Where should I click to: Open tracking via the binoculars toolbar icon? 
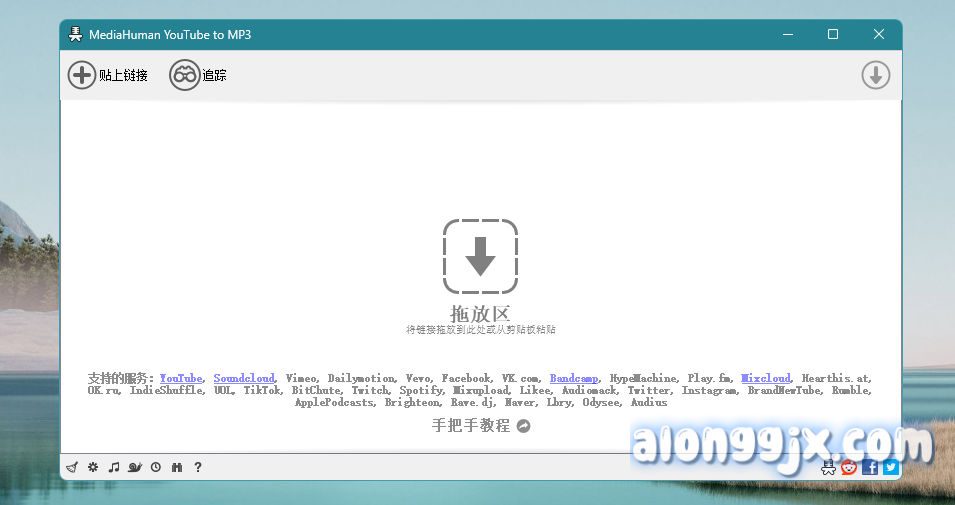tap(185, 75)
